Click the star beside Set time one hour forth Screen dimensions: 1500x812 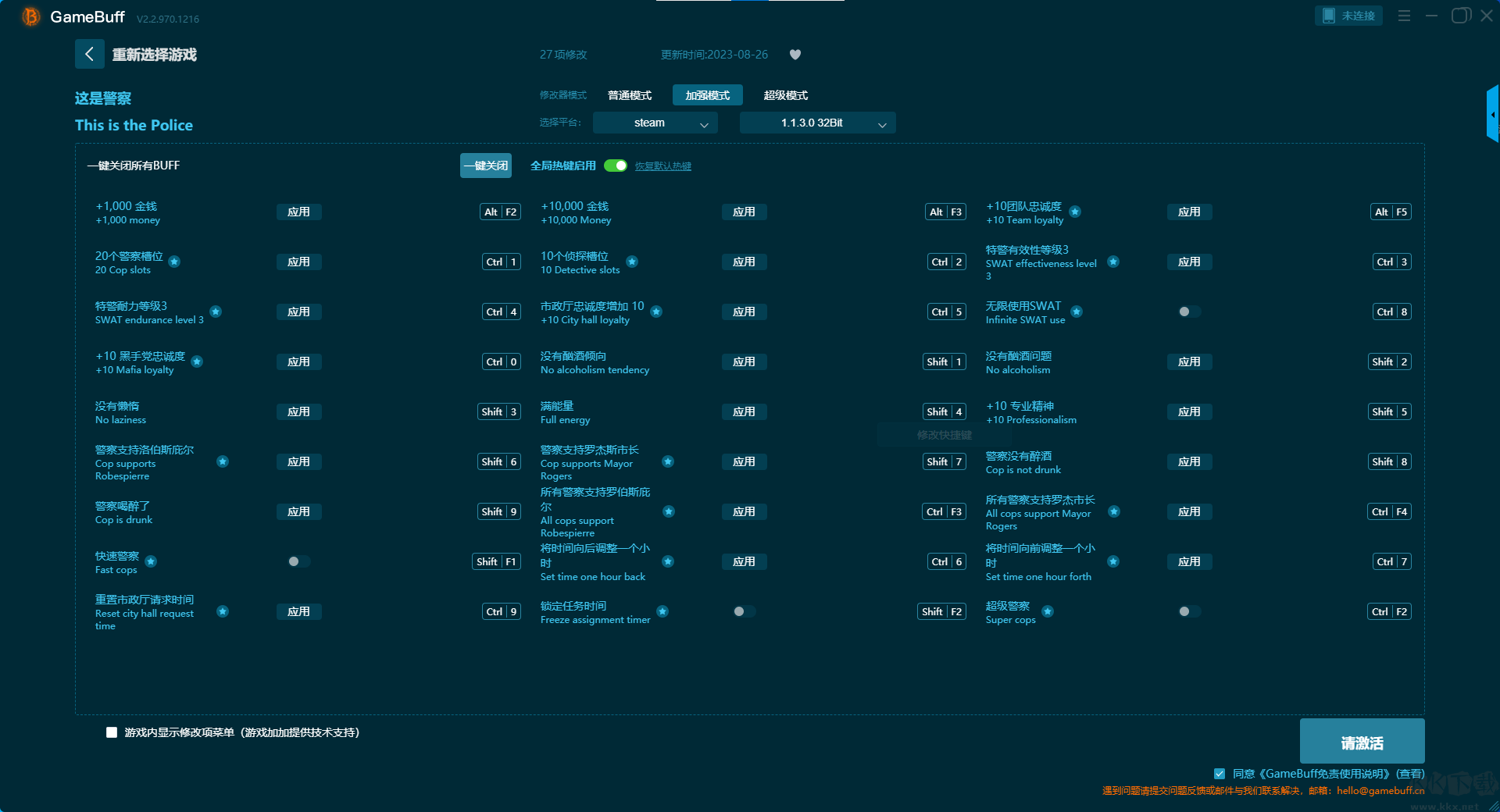coord(1113,561)
